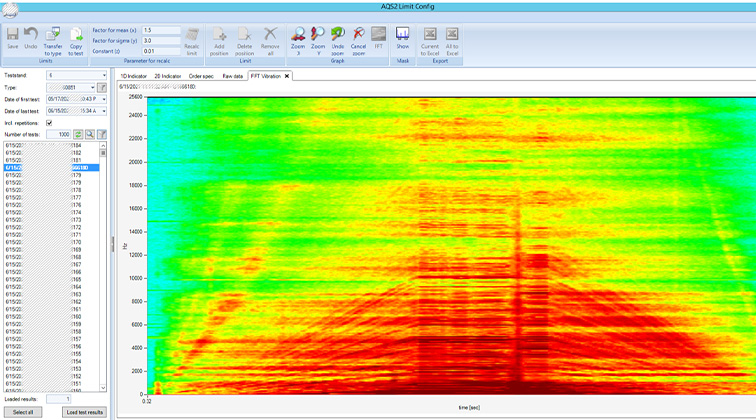Toggle the Incl. repetitions checkbox
756x420 pixels.
[x=49, y=123]
